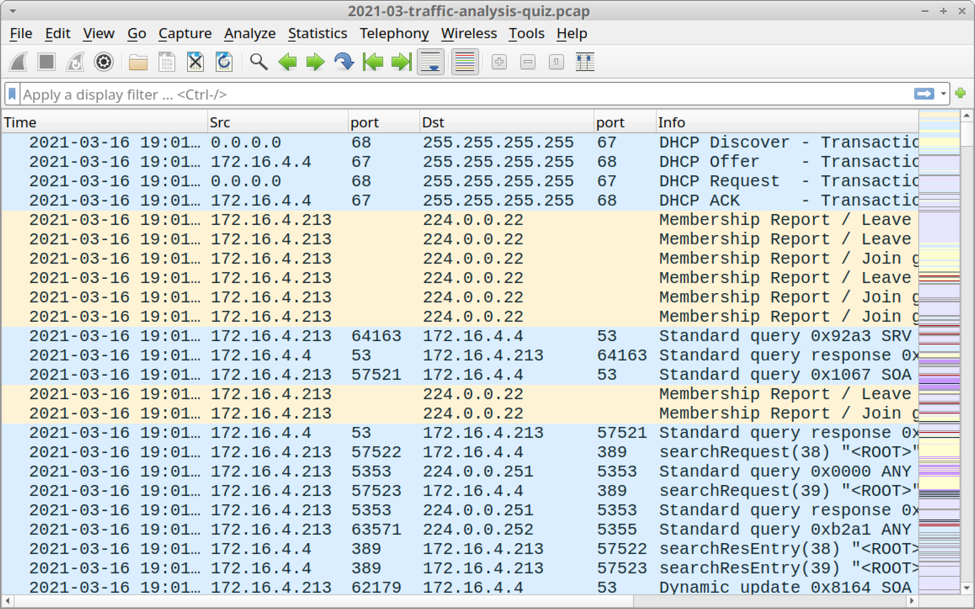Click the go to specific packet icon
The height and width of the screenshot is (609, 975).
click(x=344, y=62)
